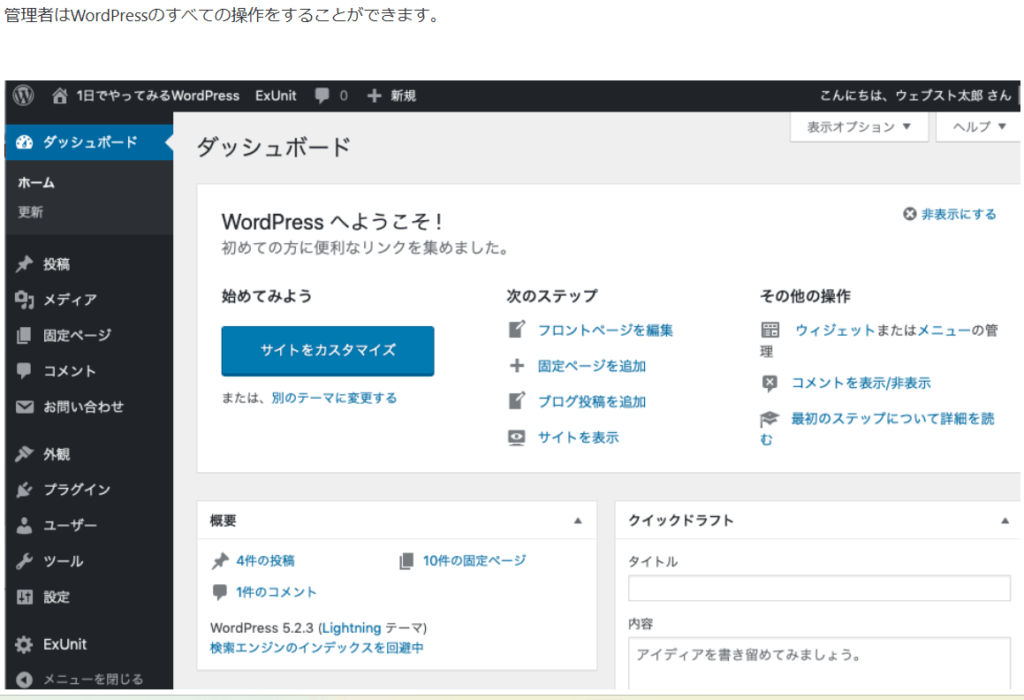Open 更新 submenu under dashboard
The width and height of the screenshot is (1024, 700).
click(31, 212)
